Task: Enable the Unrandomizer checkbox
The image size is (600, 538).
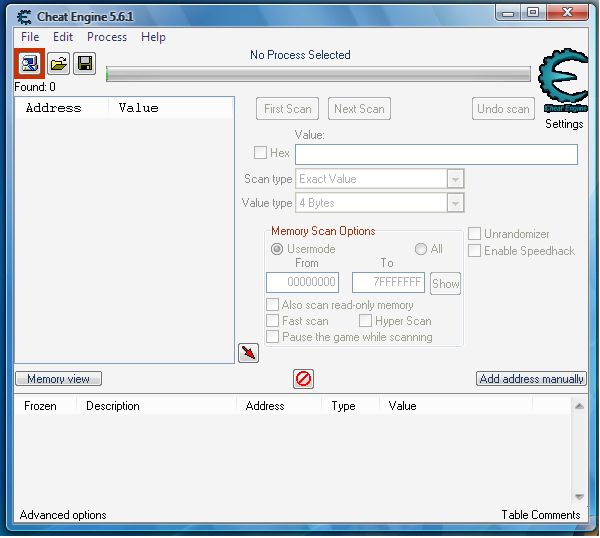Action: tap(474, 233)
